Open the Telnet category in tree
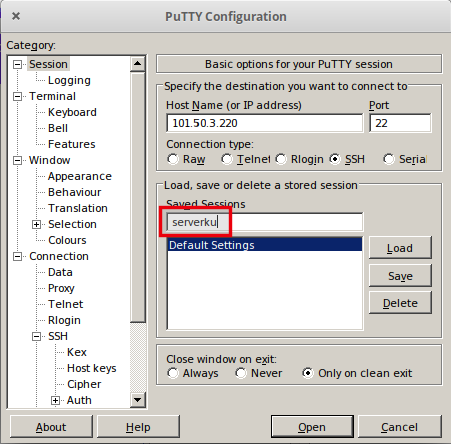This screenshot has width=451, height=444. 66,304
